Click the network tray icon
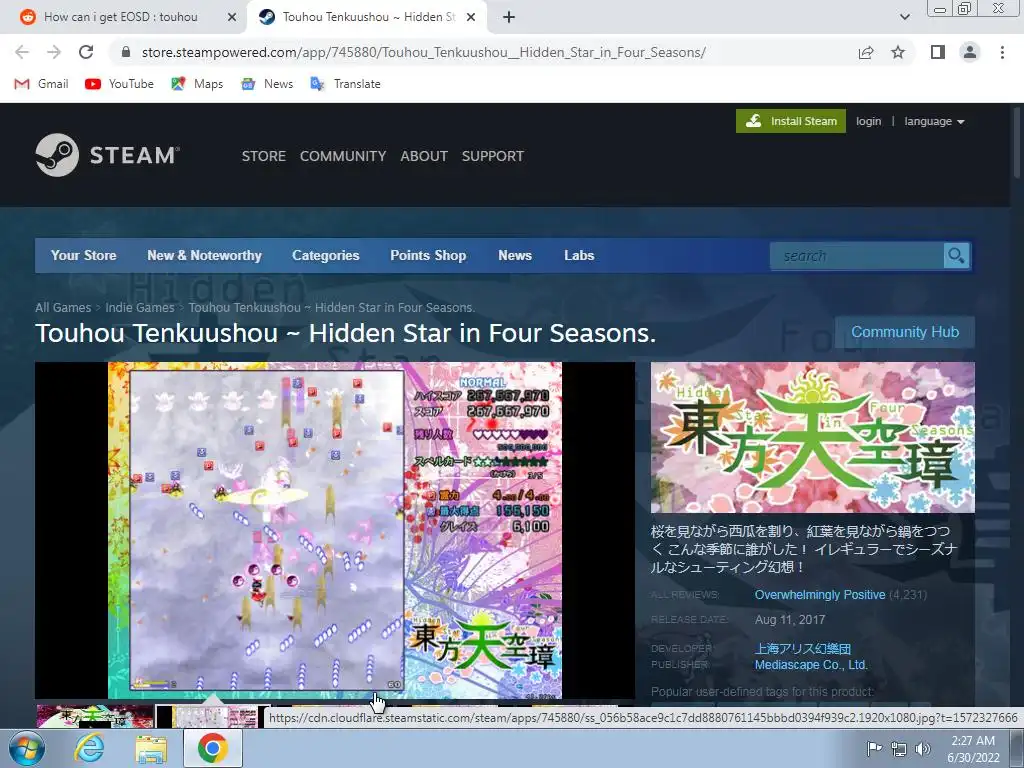 click(x=899, y=749)
